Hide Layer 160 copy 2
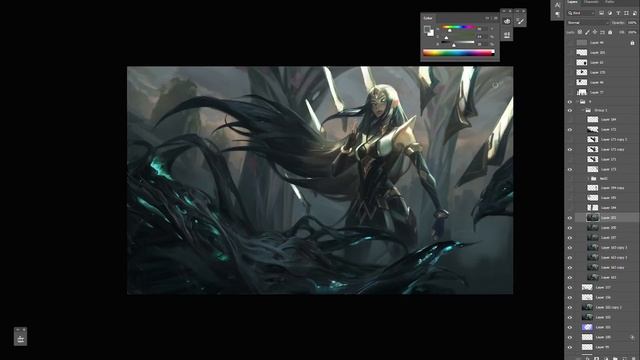This screenshot has height=360, width=640. [x=570, y=307]
